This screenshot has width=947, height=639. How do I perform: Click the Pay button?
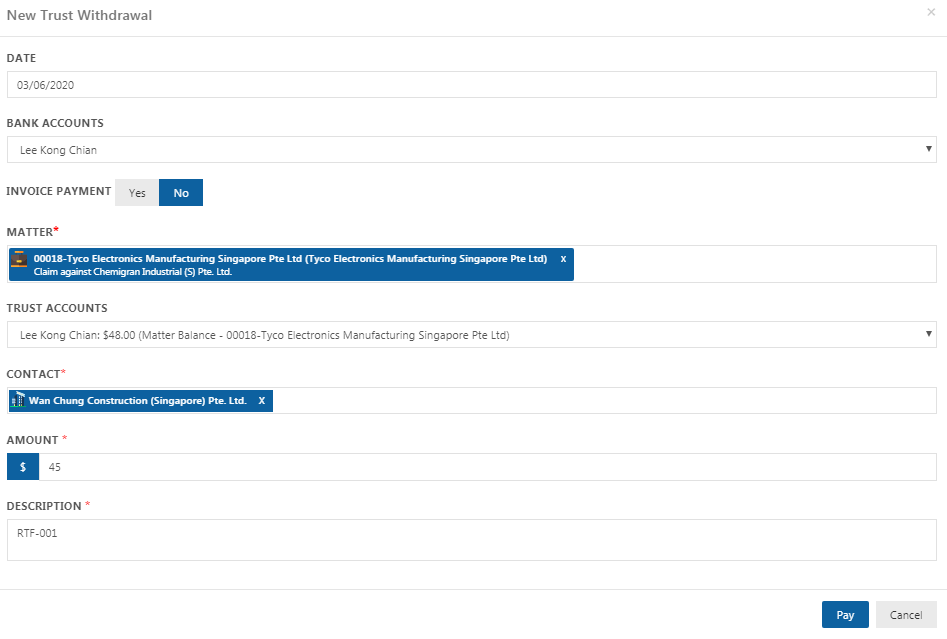(845, 614)
